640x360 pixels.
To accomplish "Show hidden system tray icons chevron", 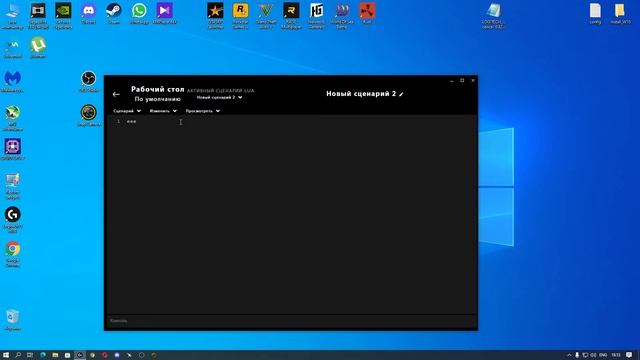I will (x=569, y=355).
